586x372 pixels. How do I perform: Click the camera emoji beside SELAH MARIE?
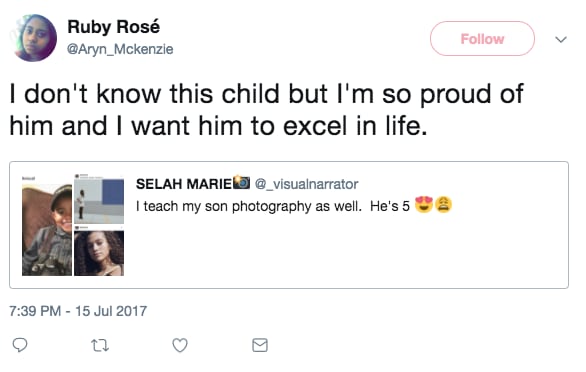coord(242,182)
